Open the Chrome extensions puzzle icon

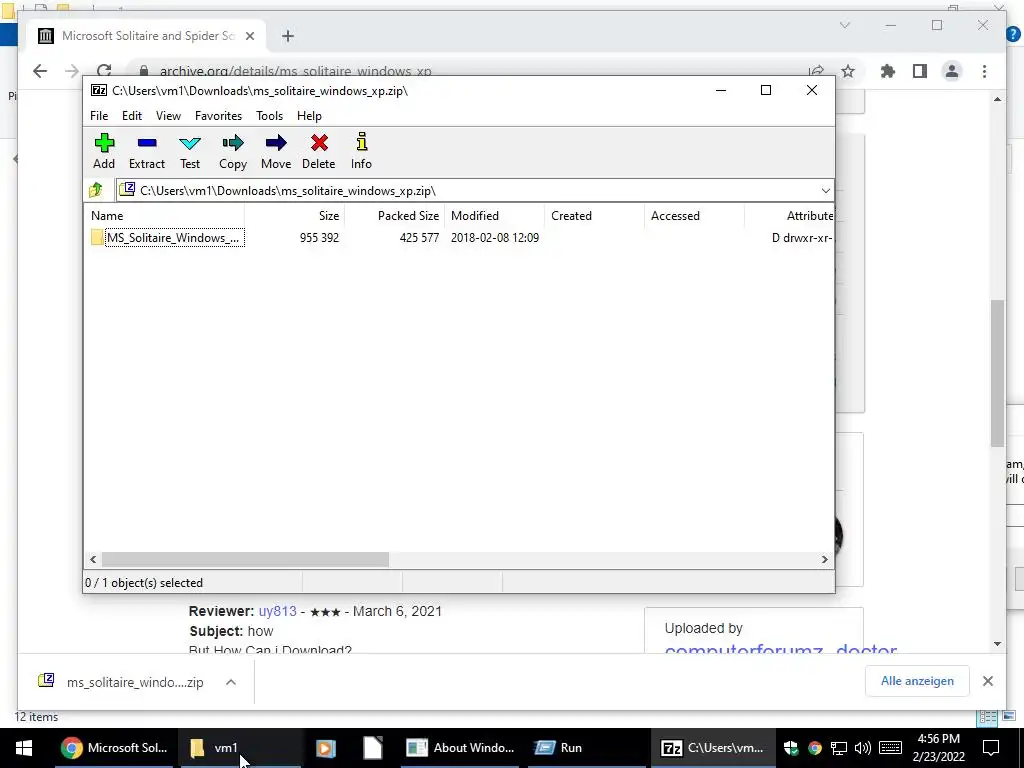coord(888,71)
